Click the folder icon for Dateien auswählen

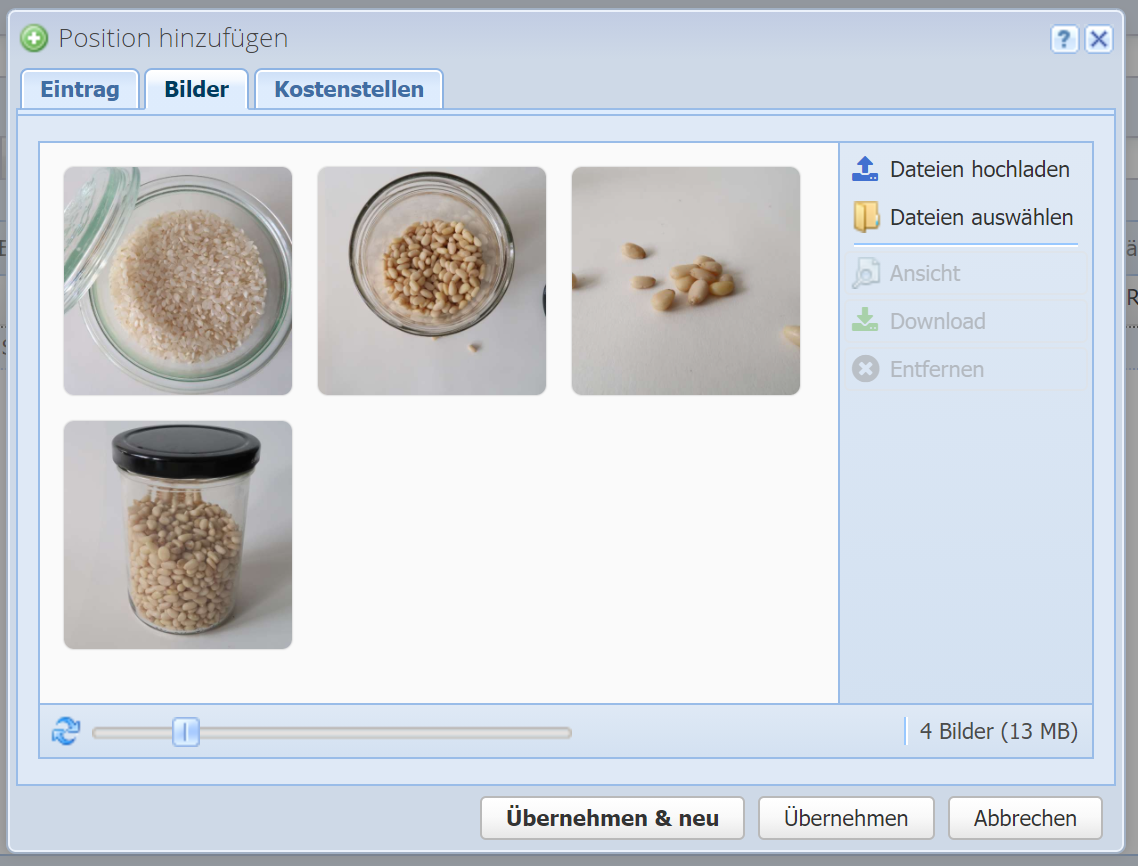pos(865,217)
